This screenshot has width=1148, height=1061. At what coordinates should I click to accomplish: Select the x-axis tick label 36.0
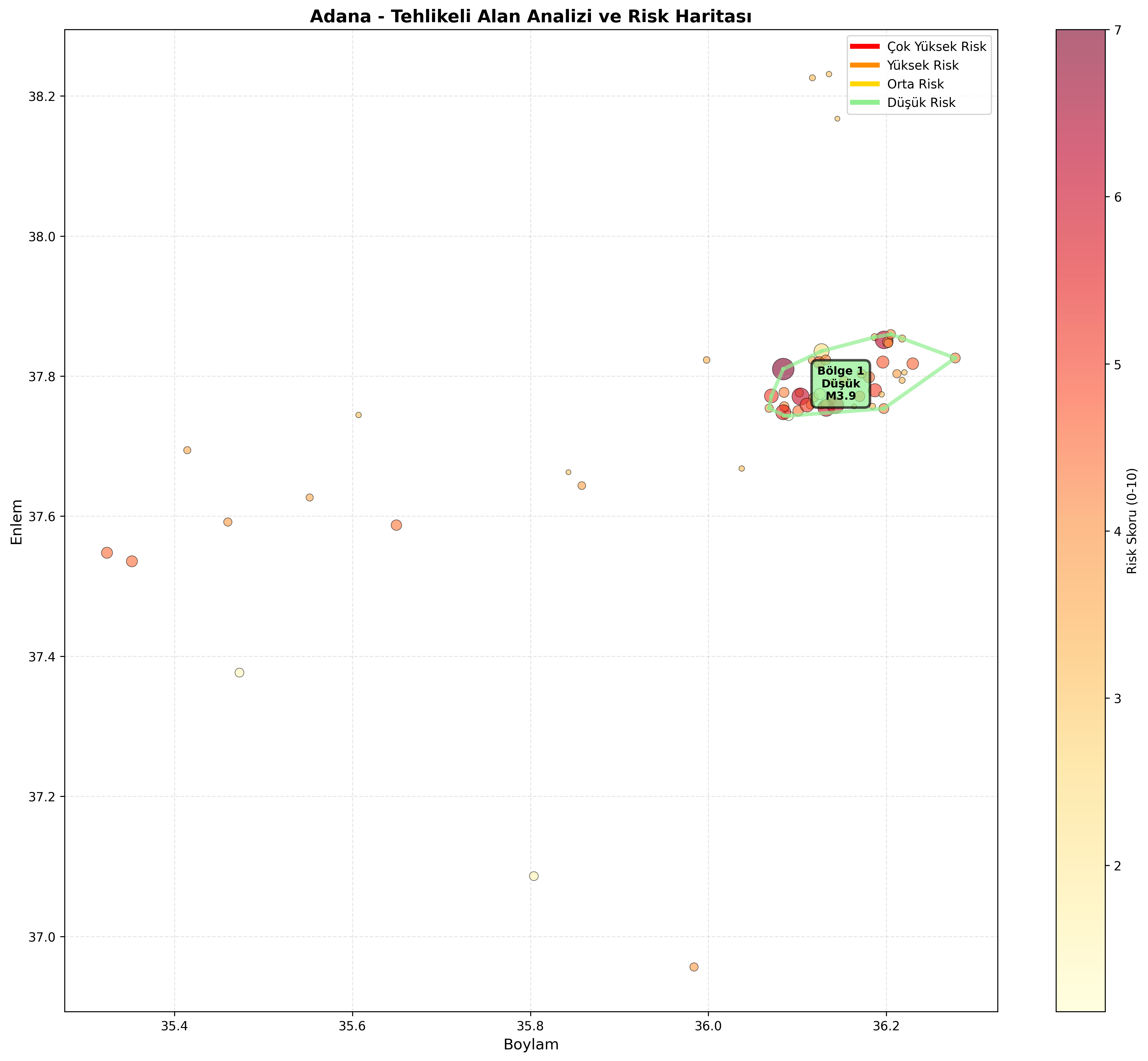click(708, 1026)
